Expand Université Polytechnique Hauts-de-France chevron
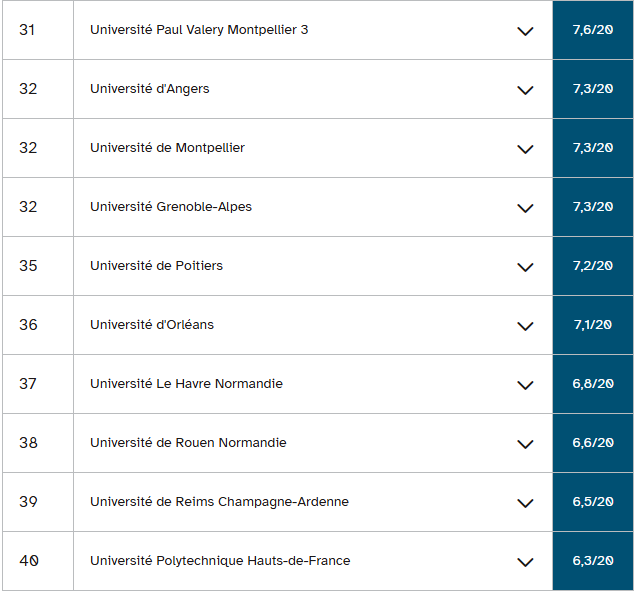 click(525, 562)
